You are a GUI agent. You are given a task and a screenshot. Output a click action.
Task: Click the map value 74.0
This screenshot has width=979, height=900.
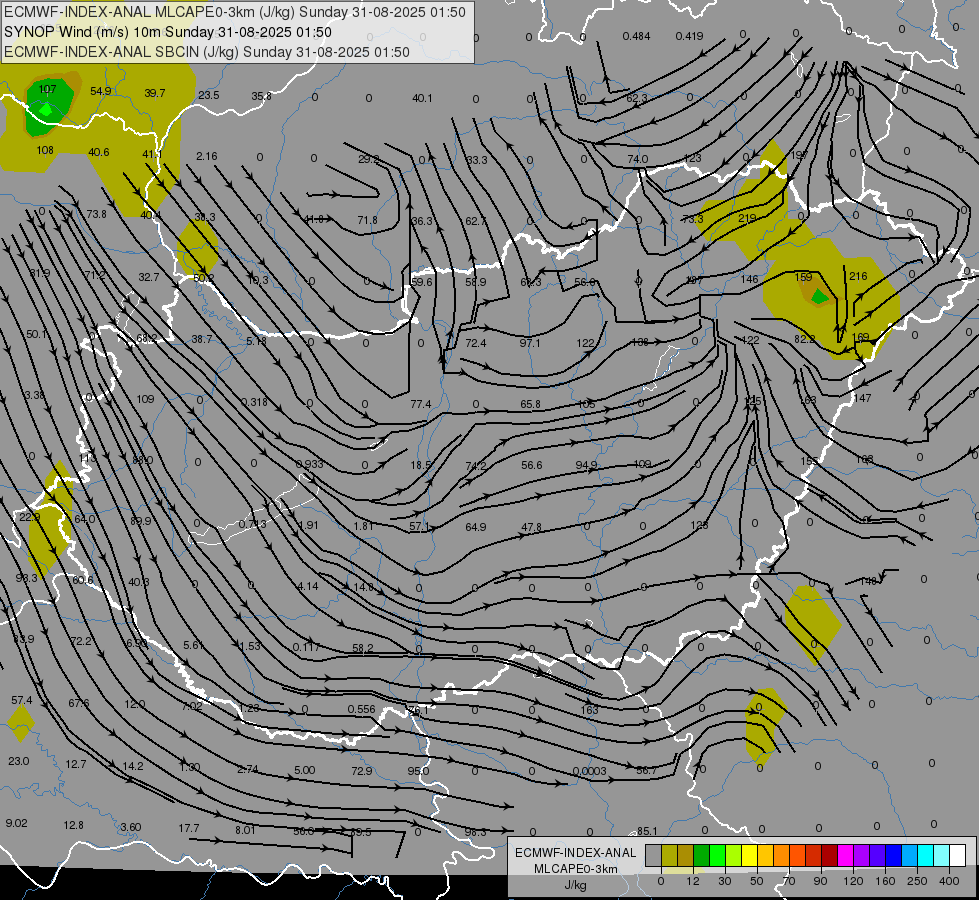pos(637,159)
